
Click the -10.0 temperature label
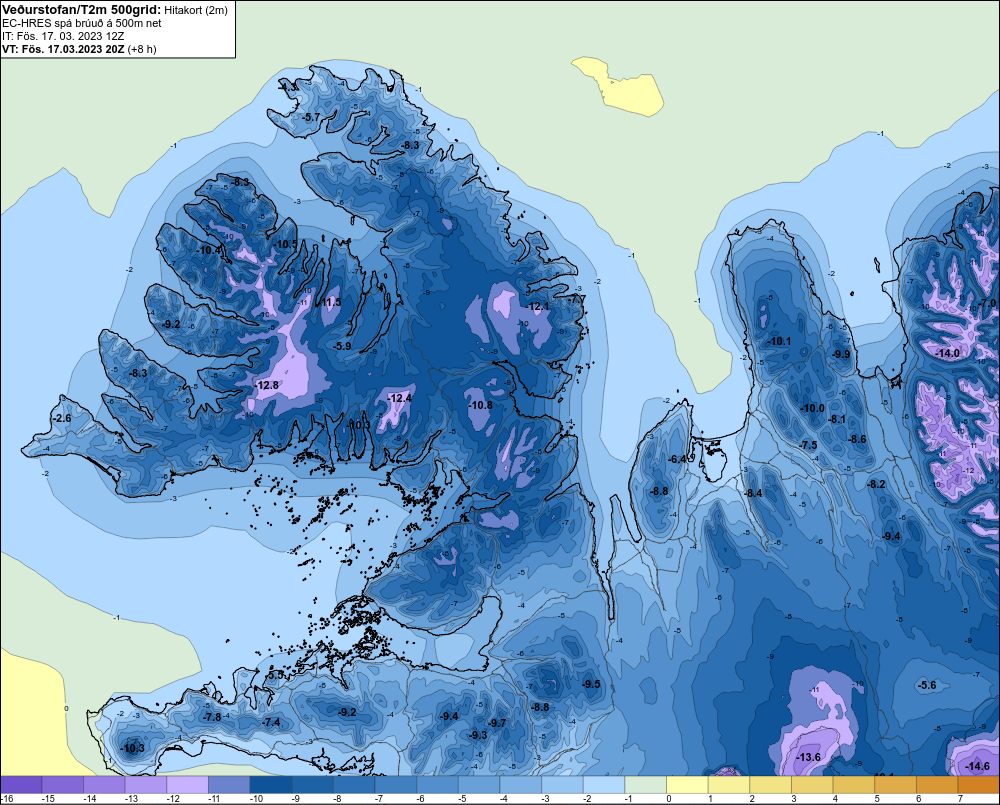pyautogui.click(x=812, y=408)
